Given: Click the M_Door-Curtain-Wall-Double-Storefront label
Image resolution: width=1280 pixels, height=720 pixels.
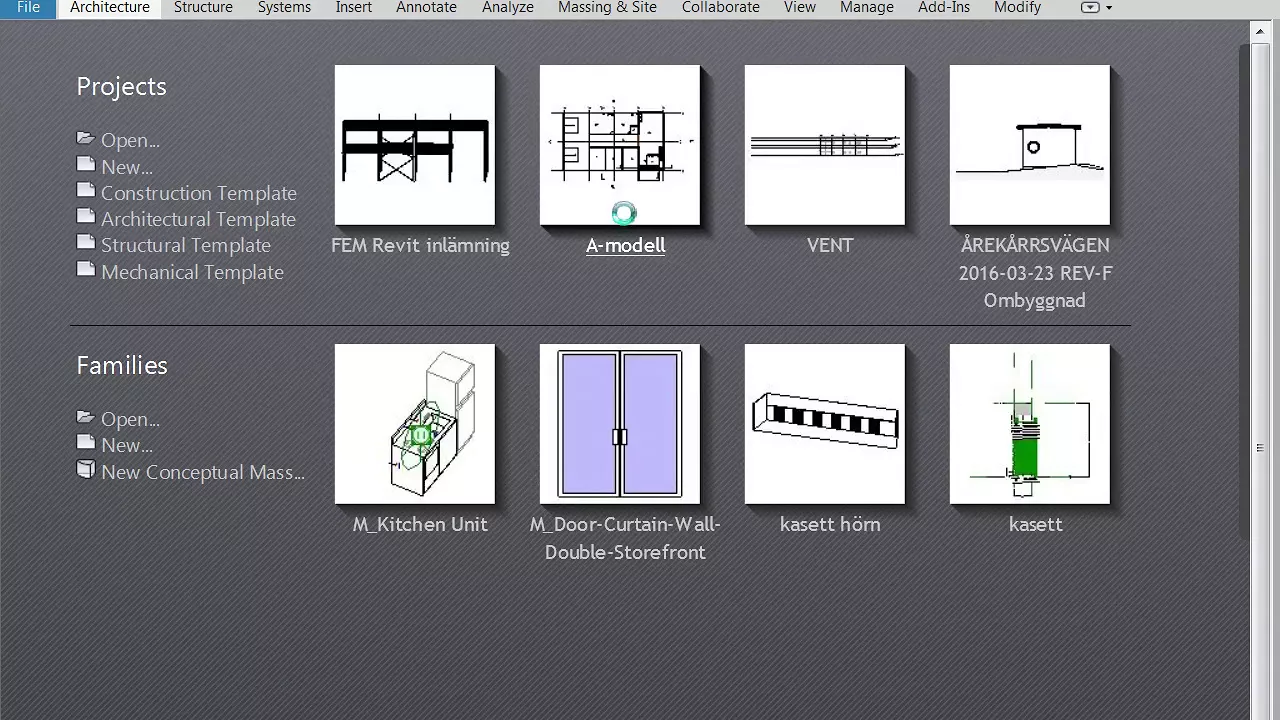Looking at the screenshot, I should tap(625, 538).
